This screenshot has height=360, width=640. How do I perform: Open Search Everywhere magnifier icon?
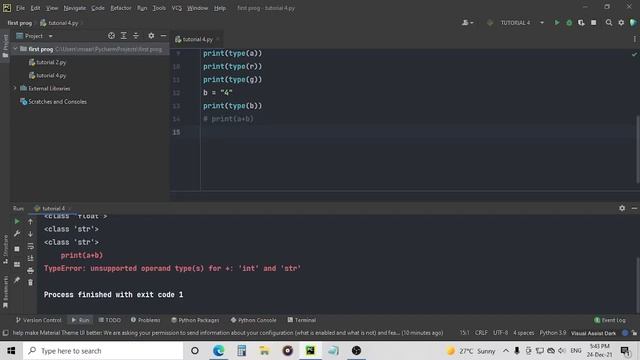tap(609, 23)
